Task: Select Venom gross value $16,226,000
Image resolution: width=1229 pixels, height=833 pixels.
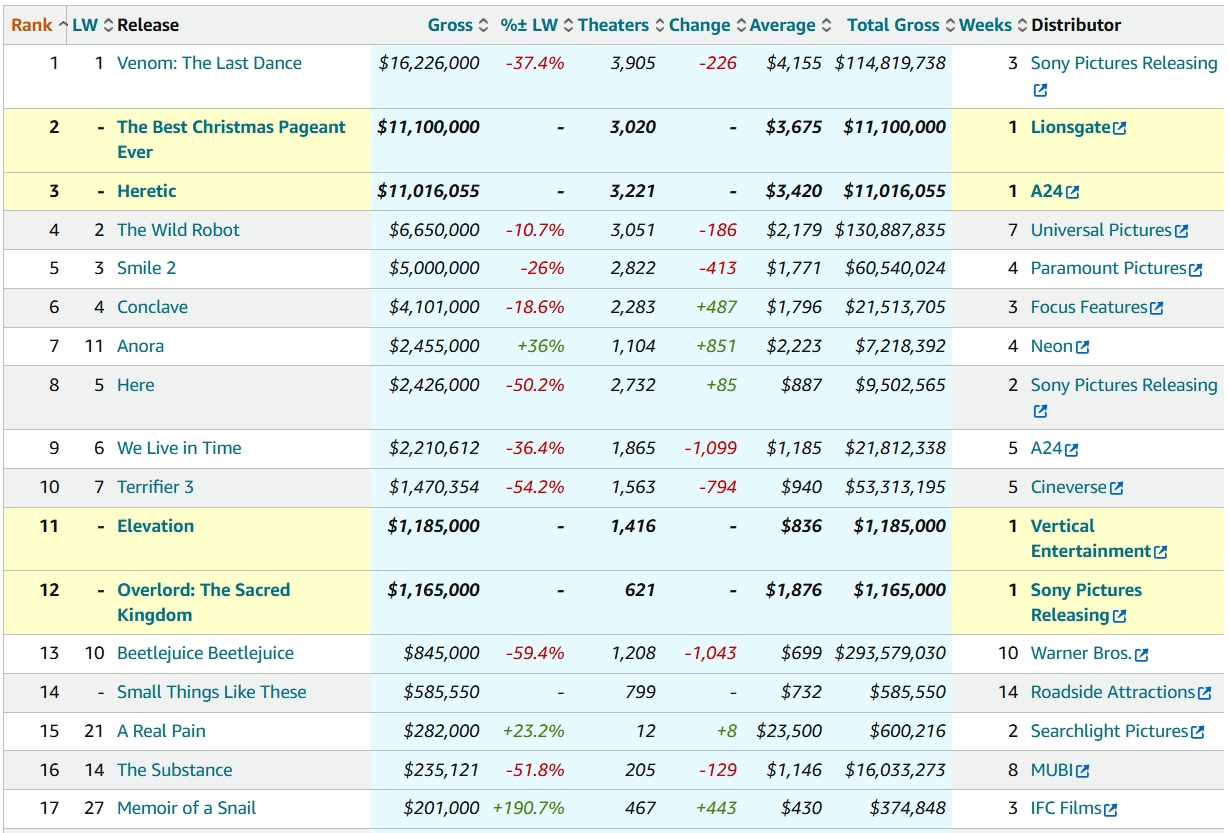Action: pos(429,63)
